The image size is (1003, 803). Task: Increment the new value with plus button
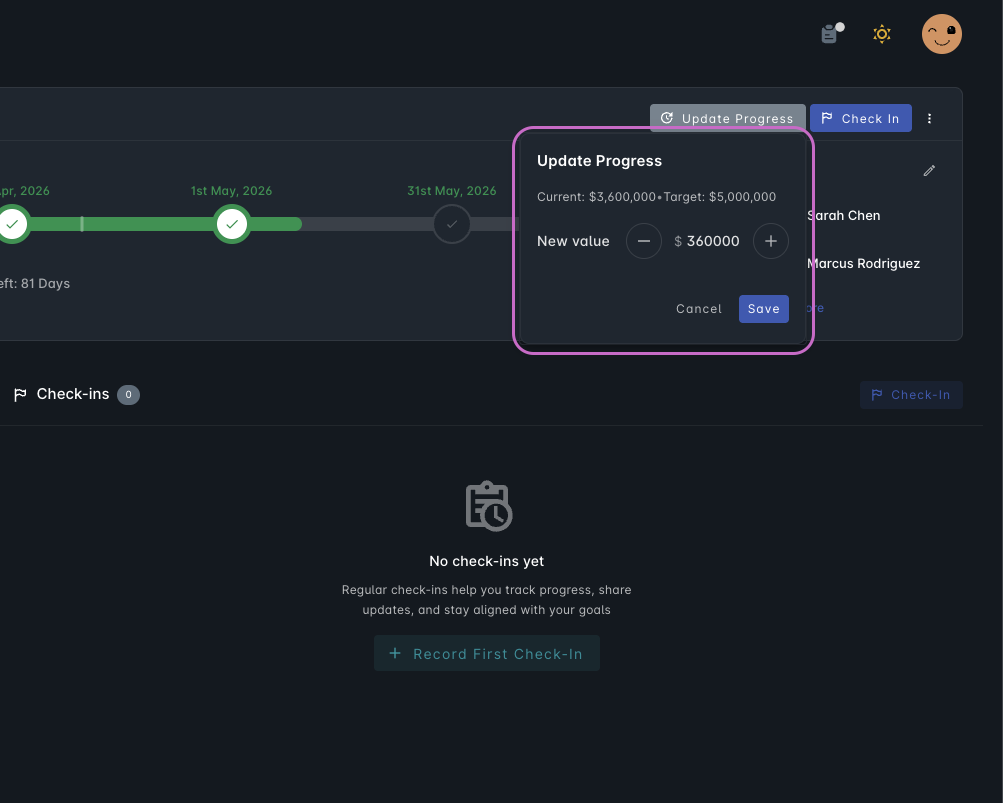click(770, 241)
